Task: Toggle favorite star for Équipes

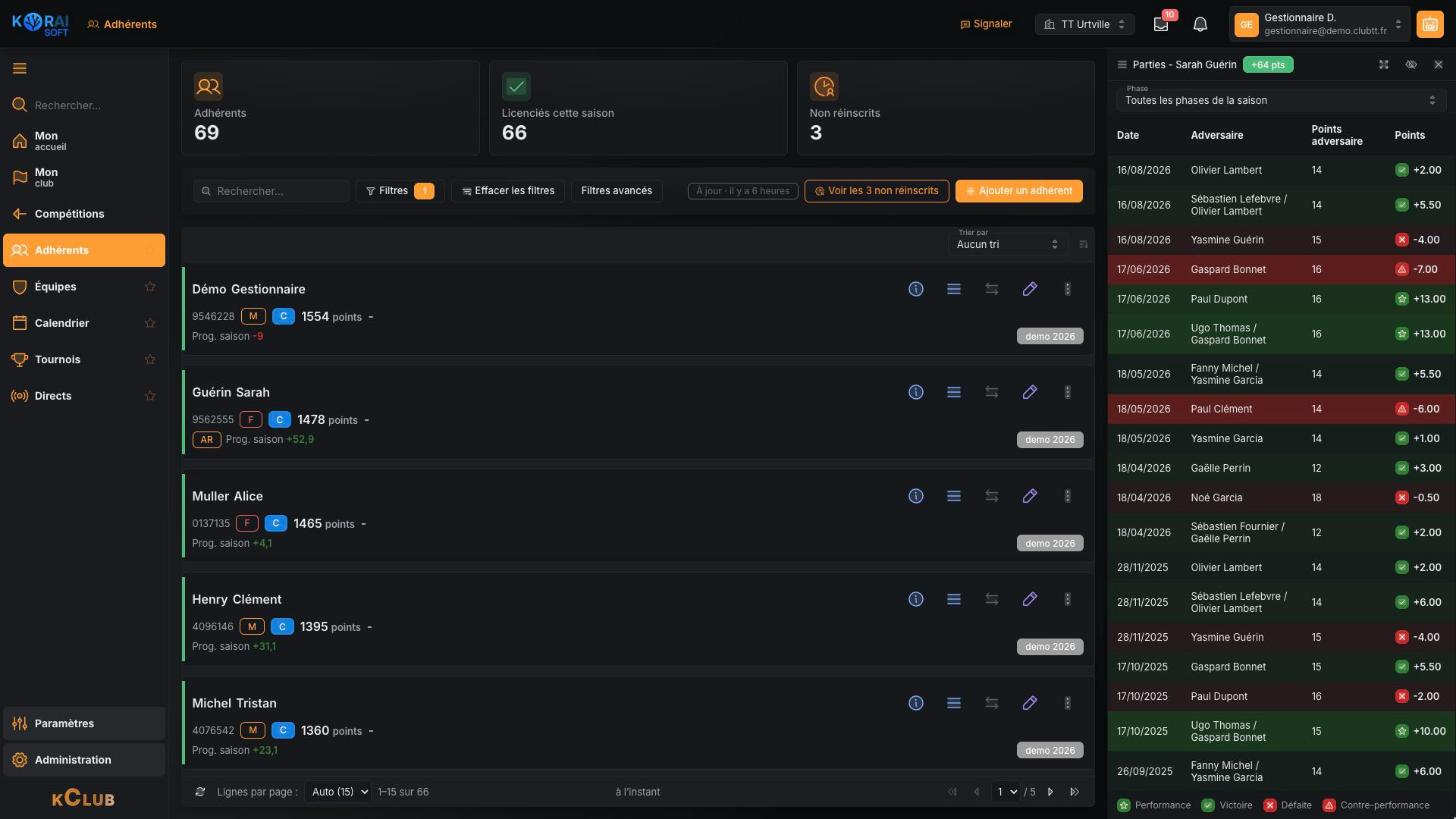Action: click(x=150, y=287)
